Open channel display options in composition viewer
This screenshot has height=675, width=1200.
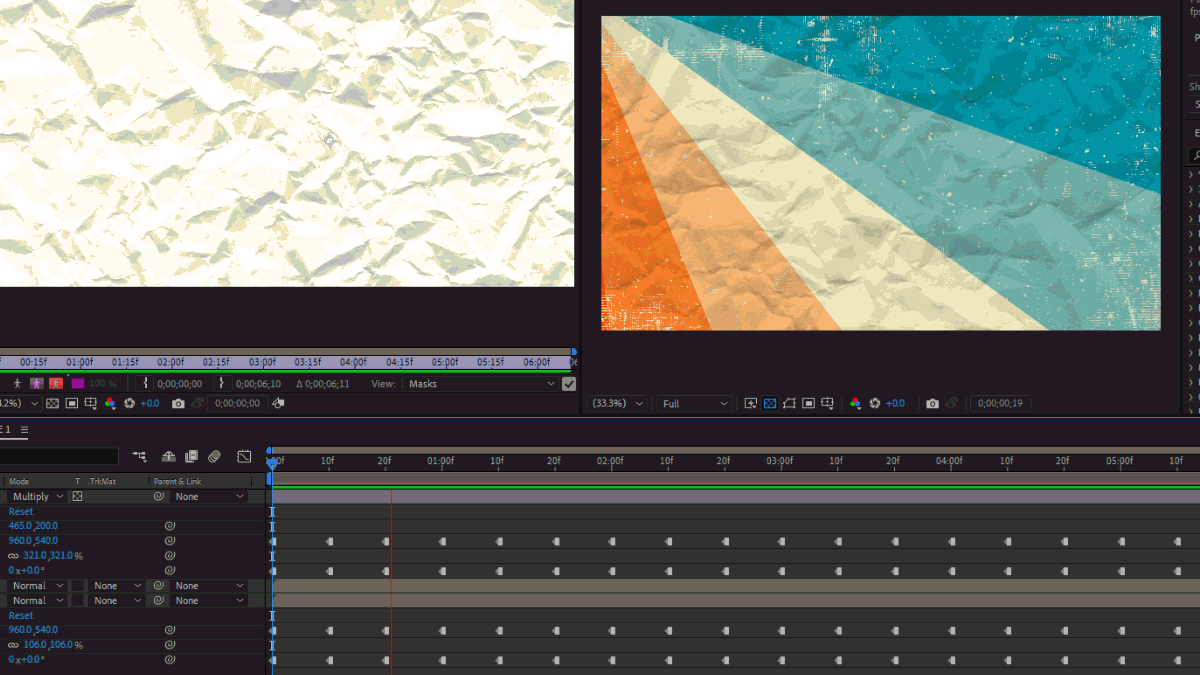pos(855,403)
